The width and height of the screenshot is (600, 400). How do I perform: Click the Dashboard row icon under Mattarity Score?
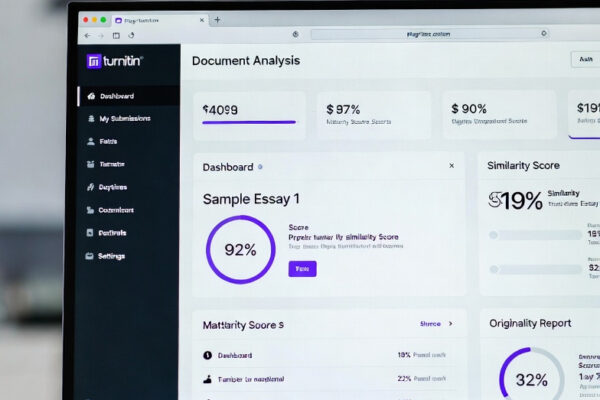click(x=207, y=355)
